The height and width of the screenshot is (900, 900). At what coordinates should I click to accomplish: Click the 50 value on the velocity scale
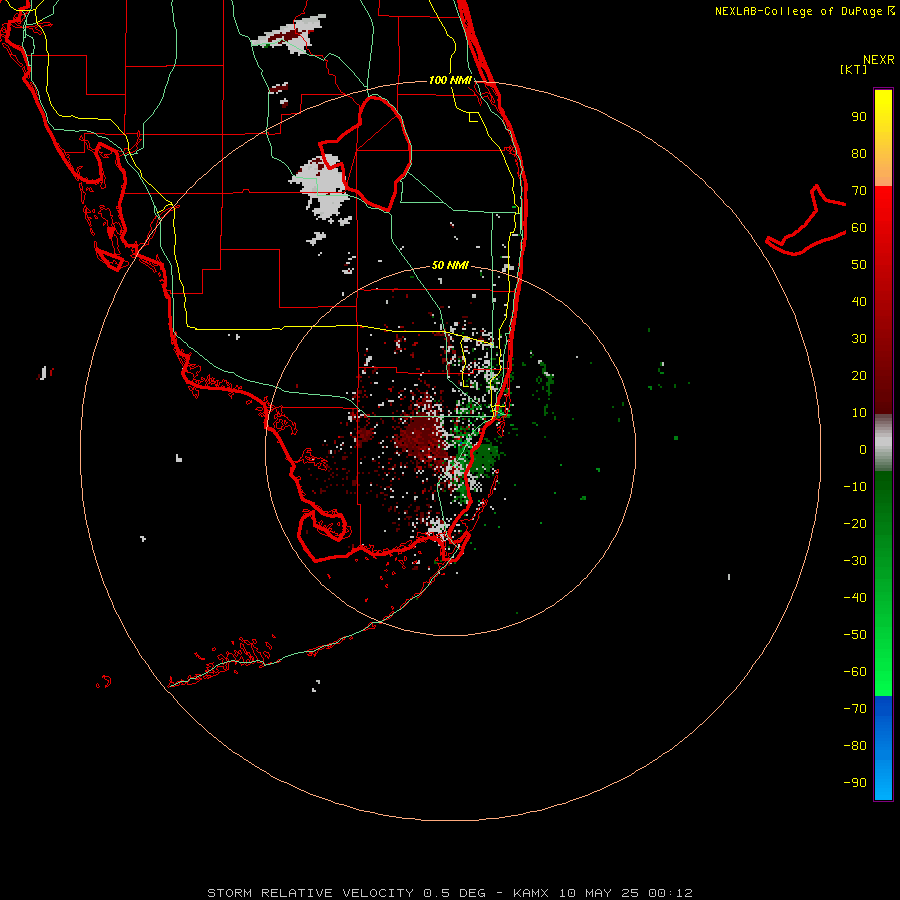pyautogui.click(x=859, y=265)
